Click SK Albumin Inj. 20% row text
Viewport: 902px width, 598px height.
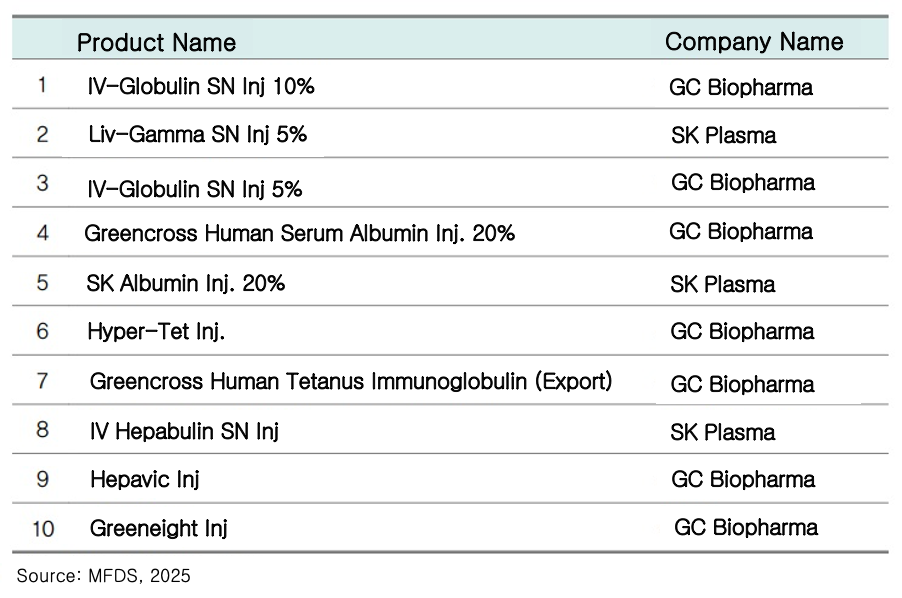pyautogui.click(x=186, y=283)
